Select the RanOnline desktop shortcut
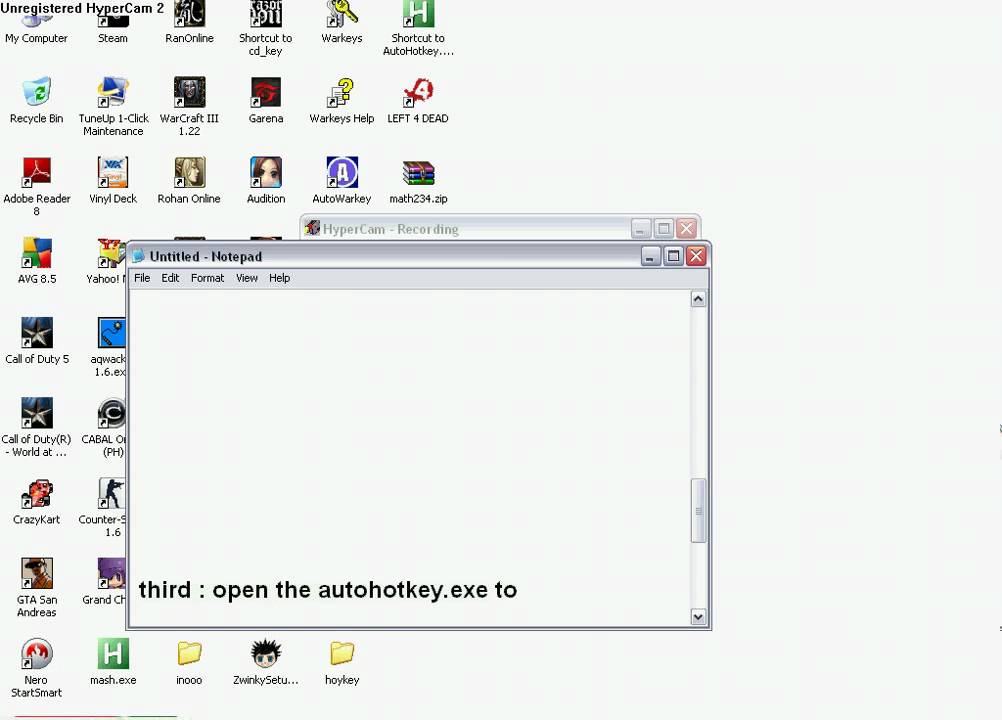The width and height of the screenshot is (1002, 720). click(189, 23)
